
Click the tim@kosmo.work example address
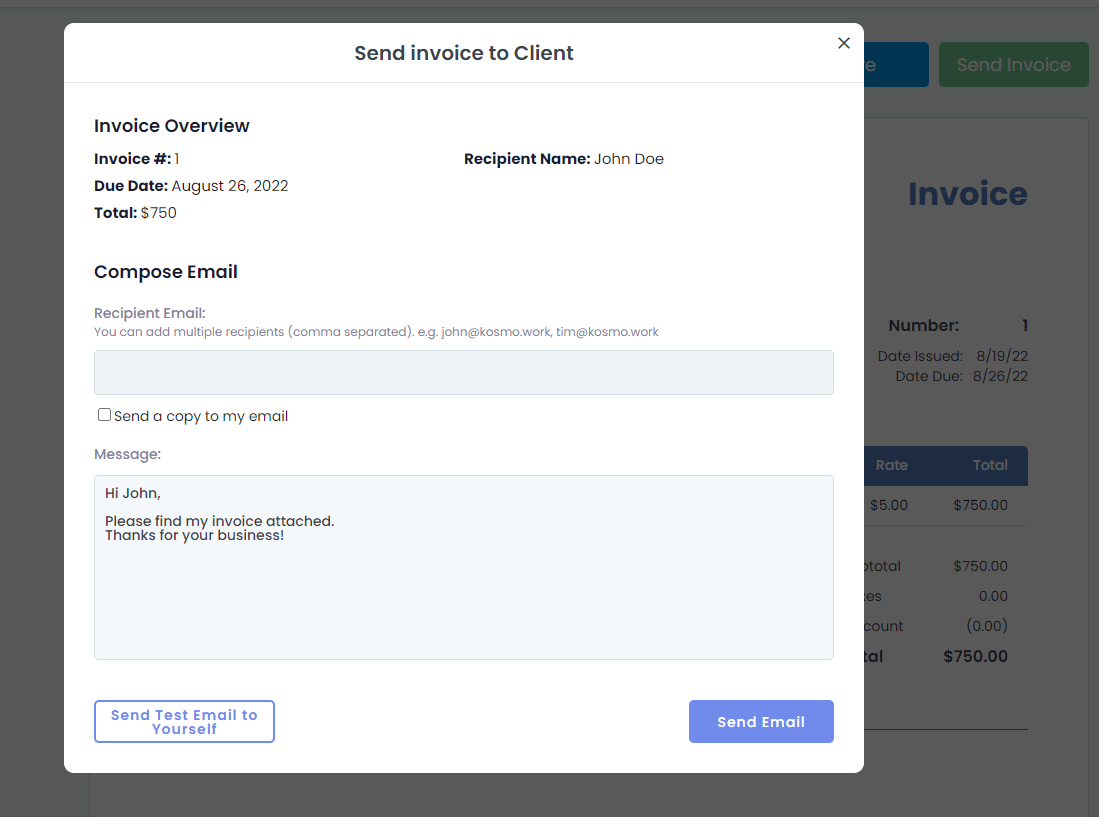[x=608, y=331]
